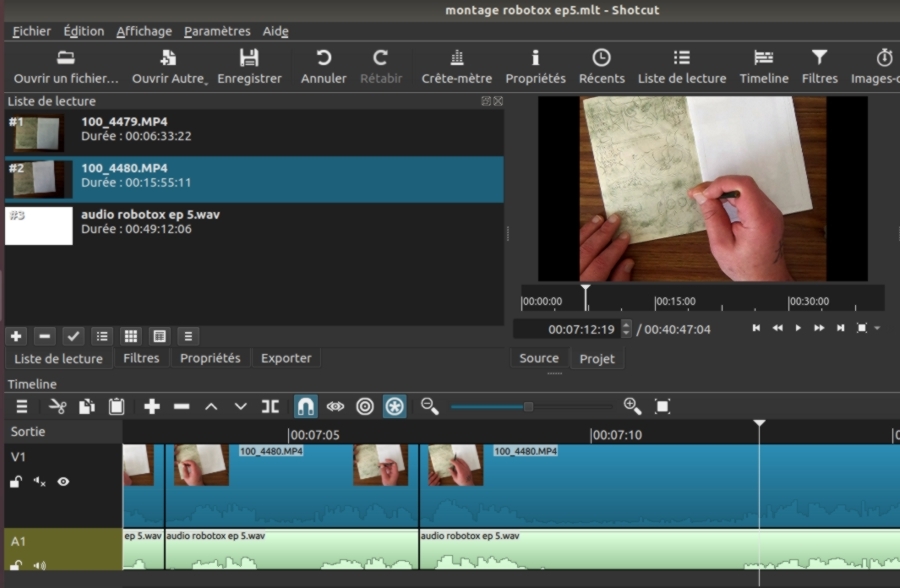Expand the player zoom options dropdown
This screenshot has height=588, width=900.
pyautogui.click(x=877, y=328)
